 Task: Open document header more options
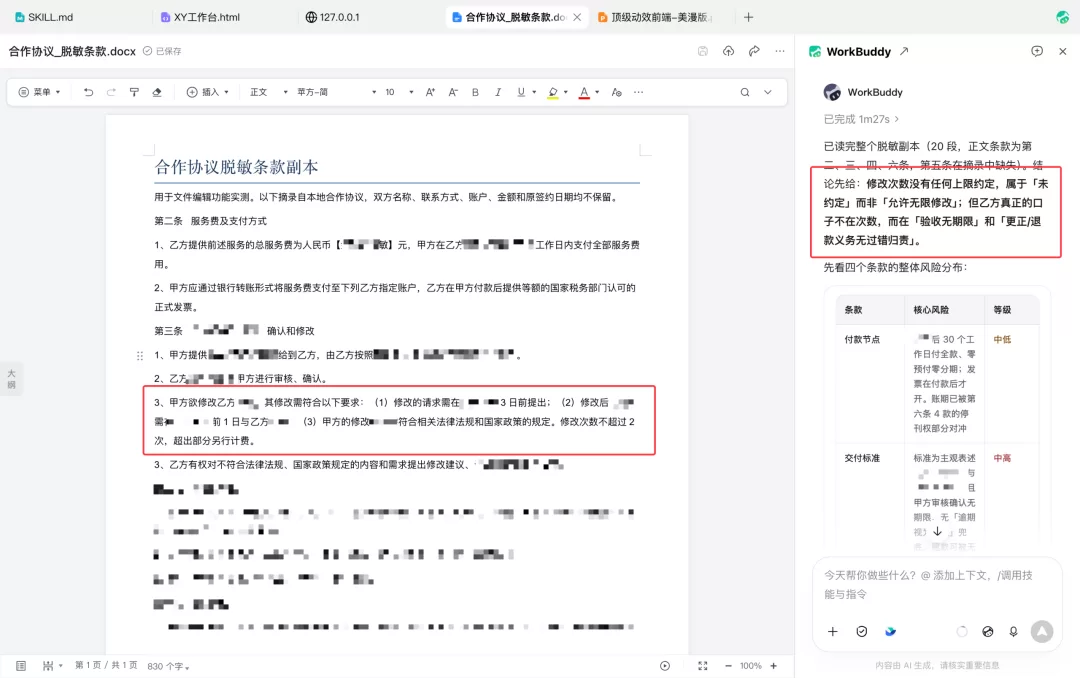coord(780,51)
